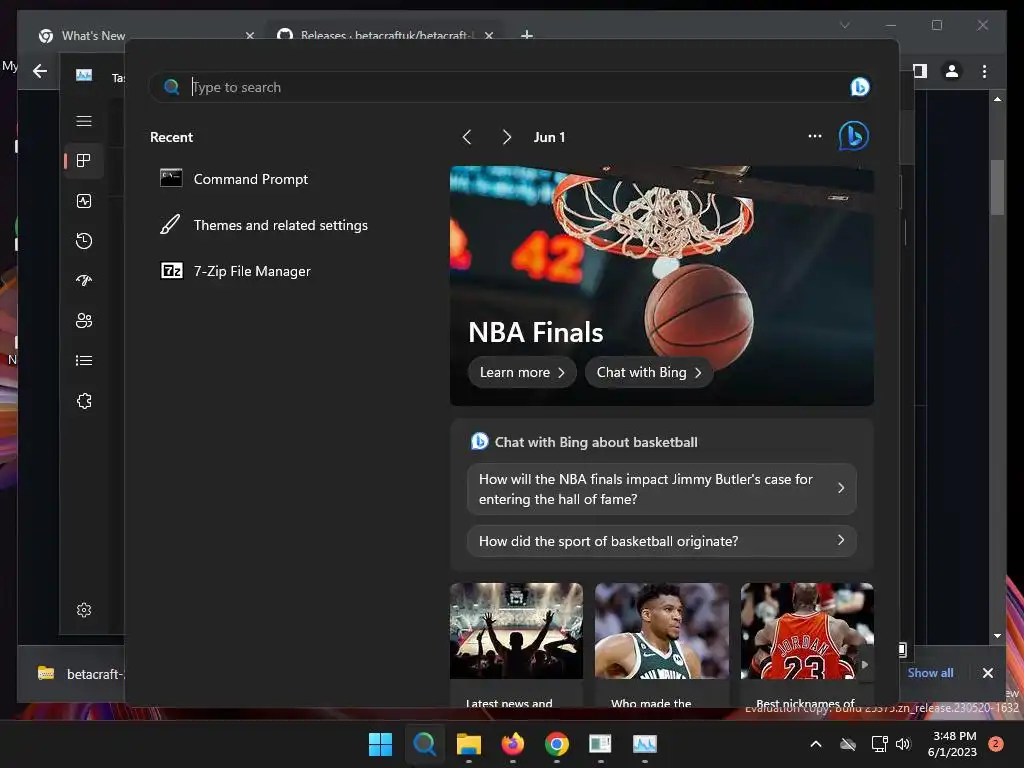1024x768 pixels.
Task: Click the Chrome page vertical scrollbar
Action: tap(997, 187)
